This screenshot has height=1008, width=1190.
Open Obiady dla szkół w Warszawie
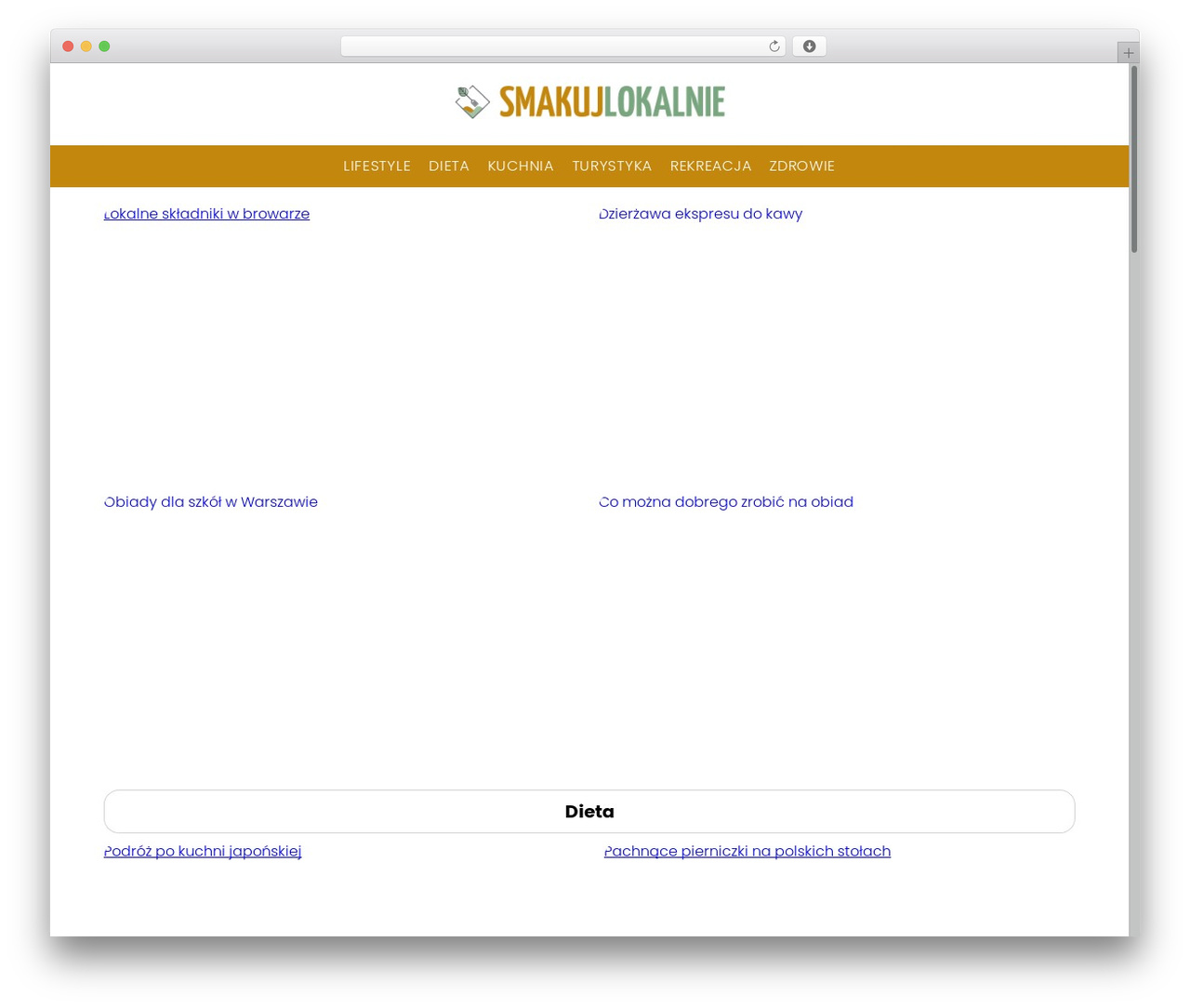click(211, 502)
